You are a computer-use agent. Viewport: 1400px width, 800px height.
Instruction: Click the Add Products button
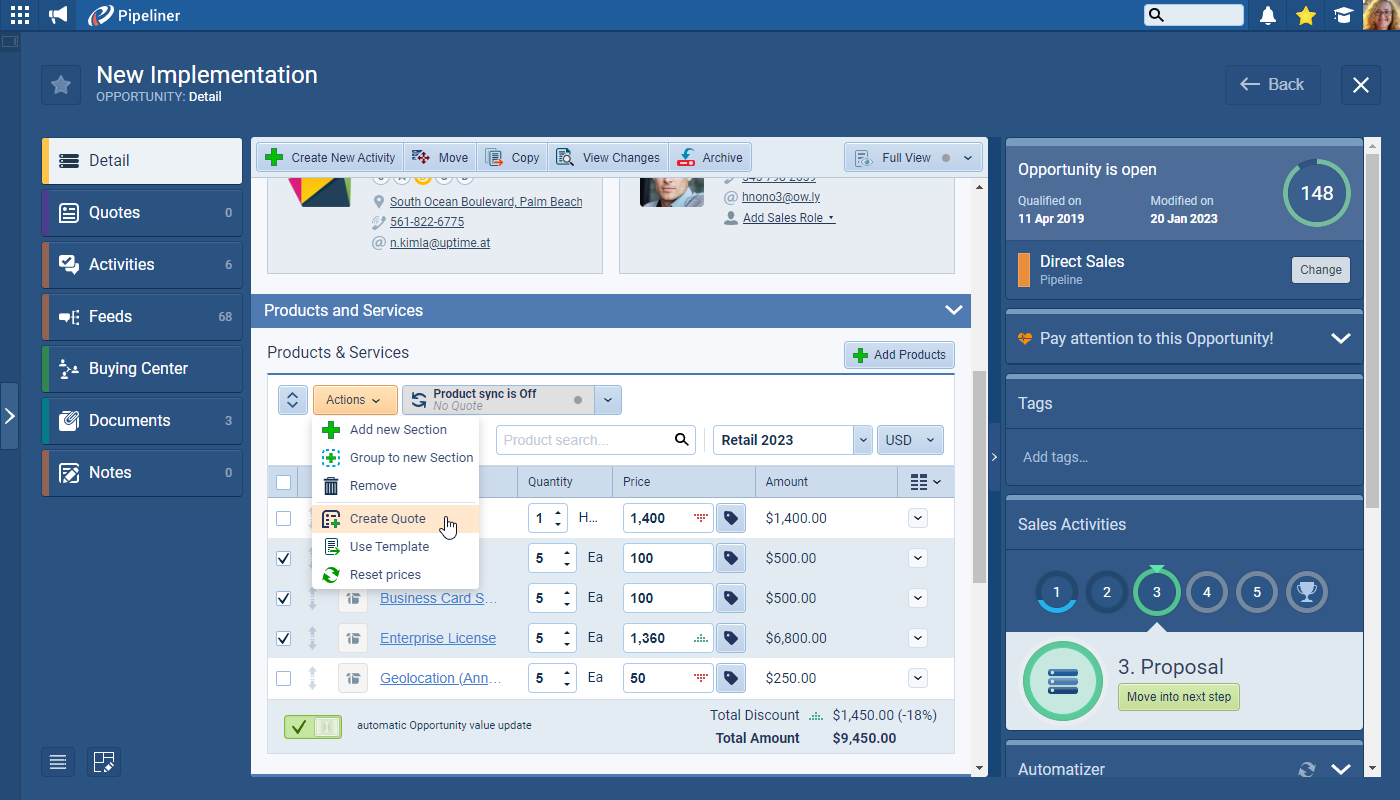click(x=899, y=355)
